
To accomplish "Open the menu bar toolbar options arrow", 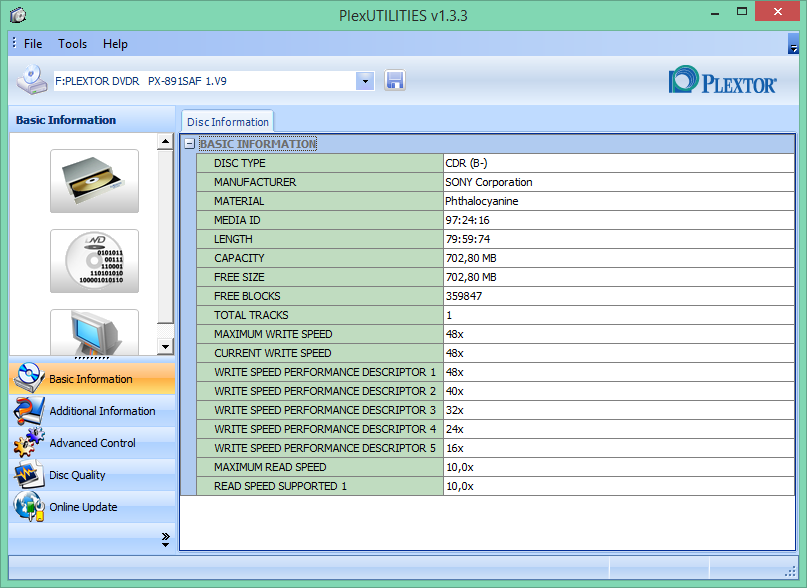I will pyautogui.click(x=793, y=44).
